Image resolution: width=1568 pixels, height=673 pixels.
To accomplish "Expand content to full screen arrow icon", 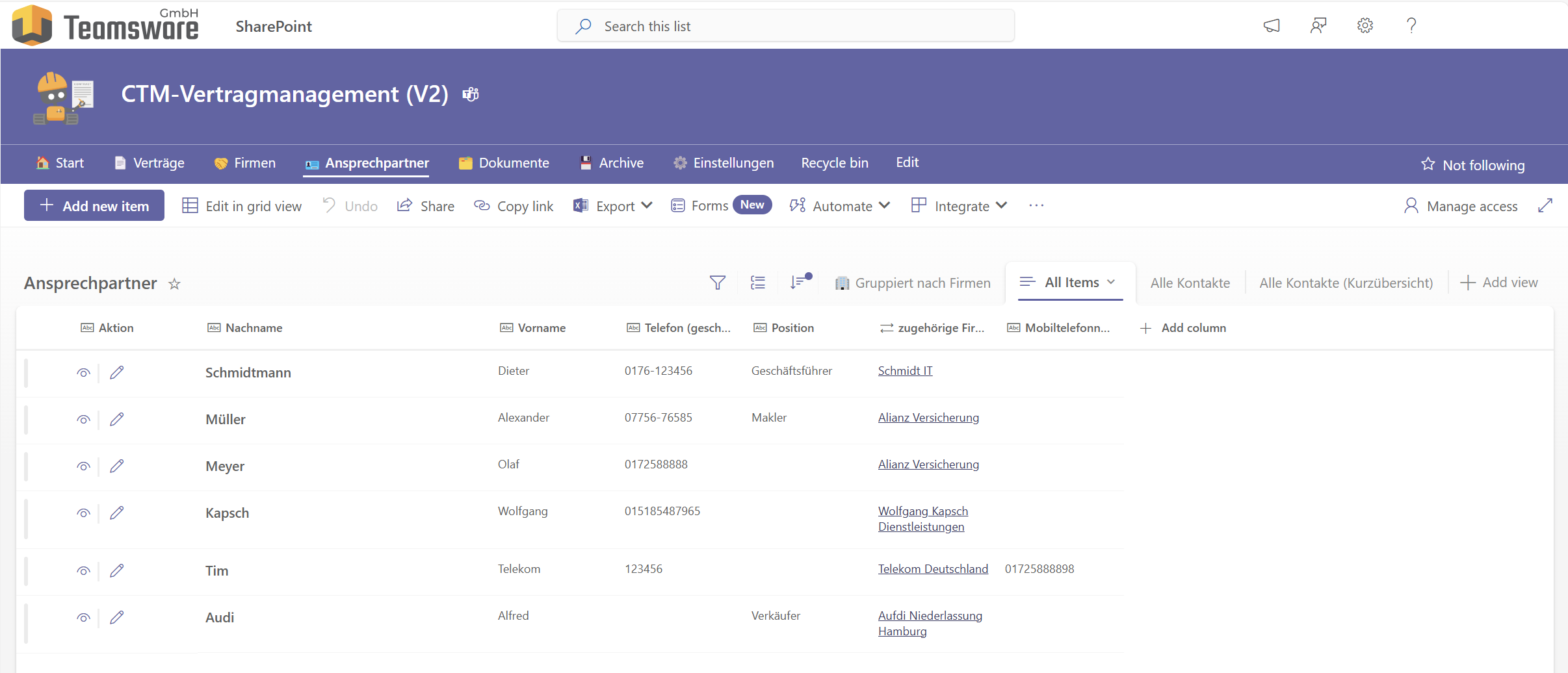I will coord(1545,206).
